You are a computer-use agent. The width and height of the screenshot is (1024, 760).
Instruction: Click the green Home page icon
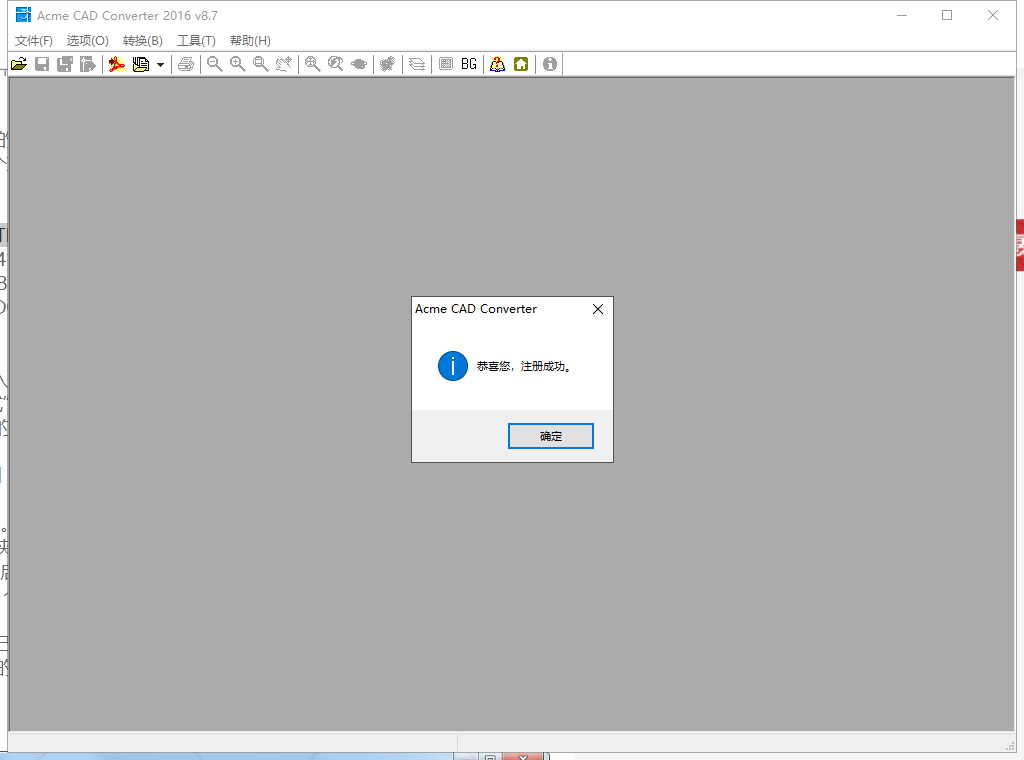[521, 64]
